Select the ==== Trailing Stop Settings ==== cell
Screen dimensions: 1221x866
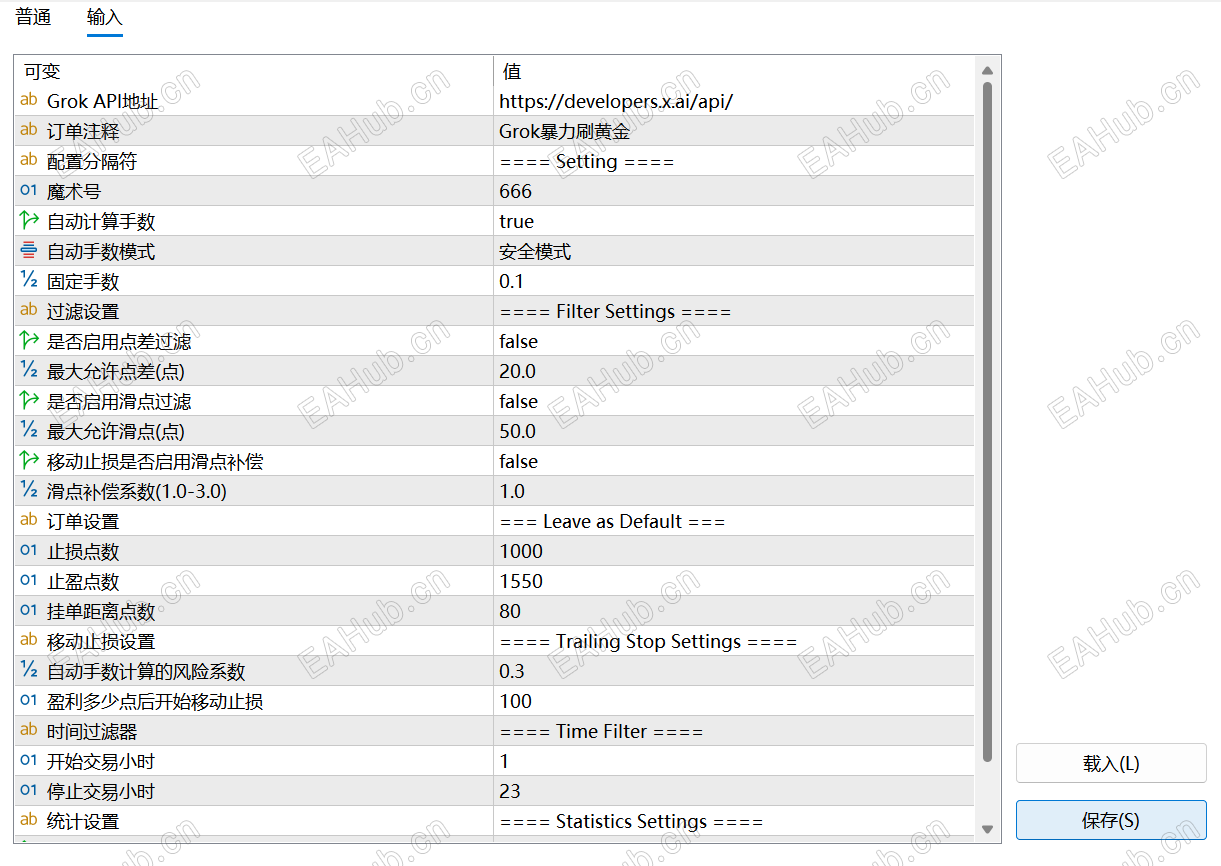734,641
